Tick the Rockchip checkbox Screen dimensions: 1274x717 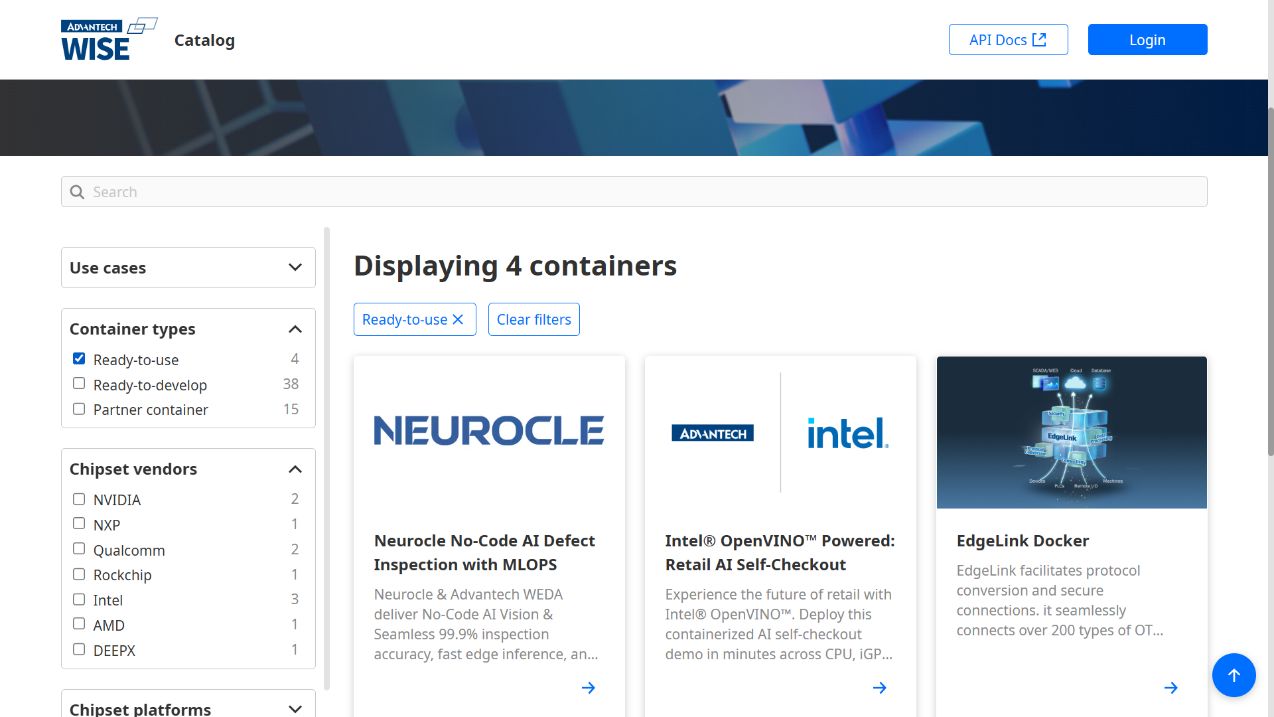(79, 574)
